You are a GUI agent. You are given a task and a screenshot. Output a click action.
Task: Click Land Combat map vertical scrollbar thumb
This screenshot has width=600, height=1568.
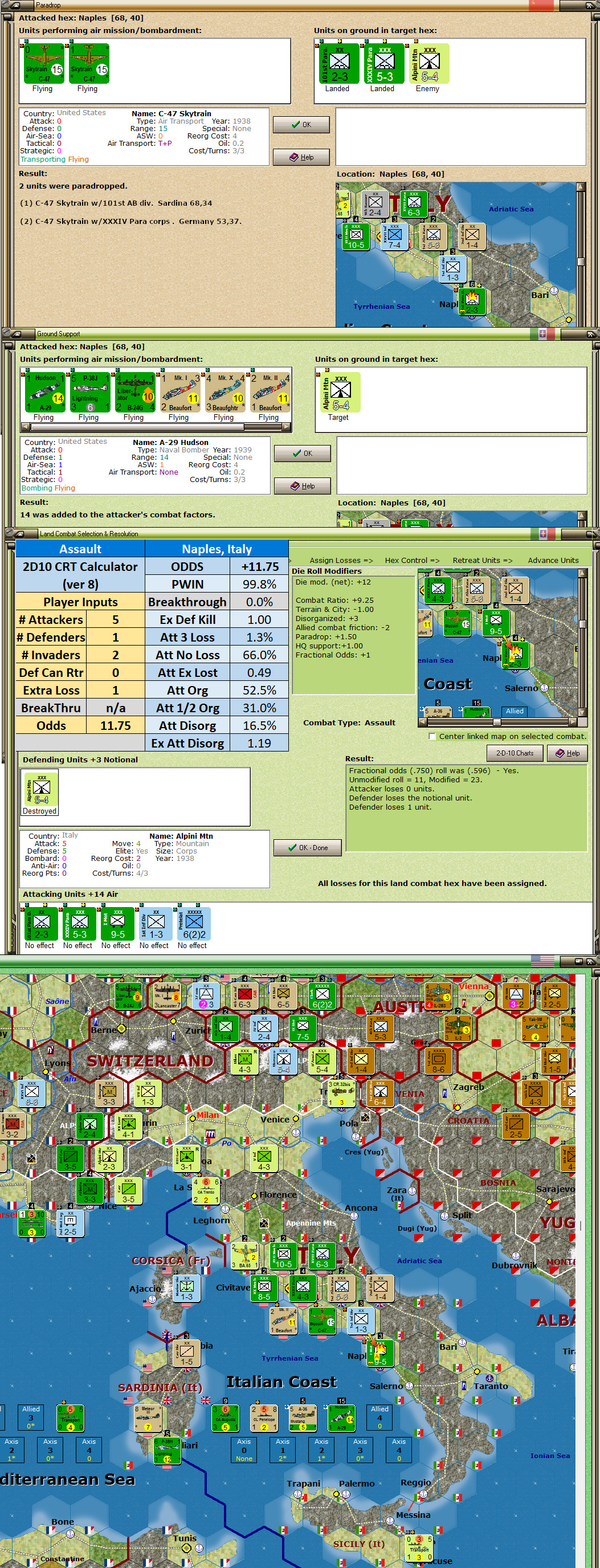click(x=582, y=624)
